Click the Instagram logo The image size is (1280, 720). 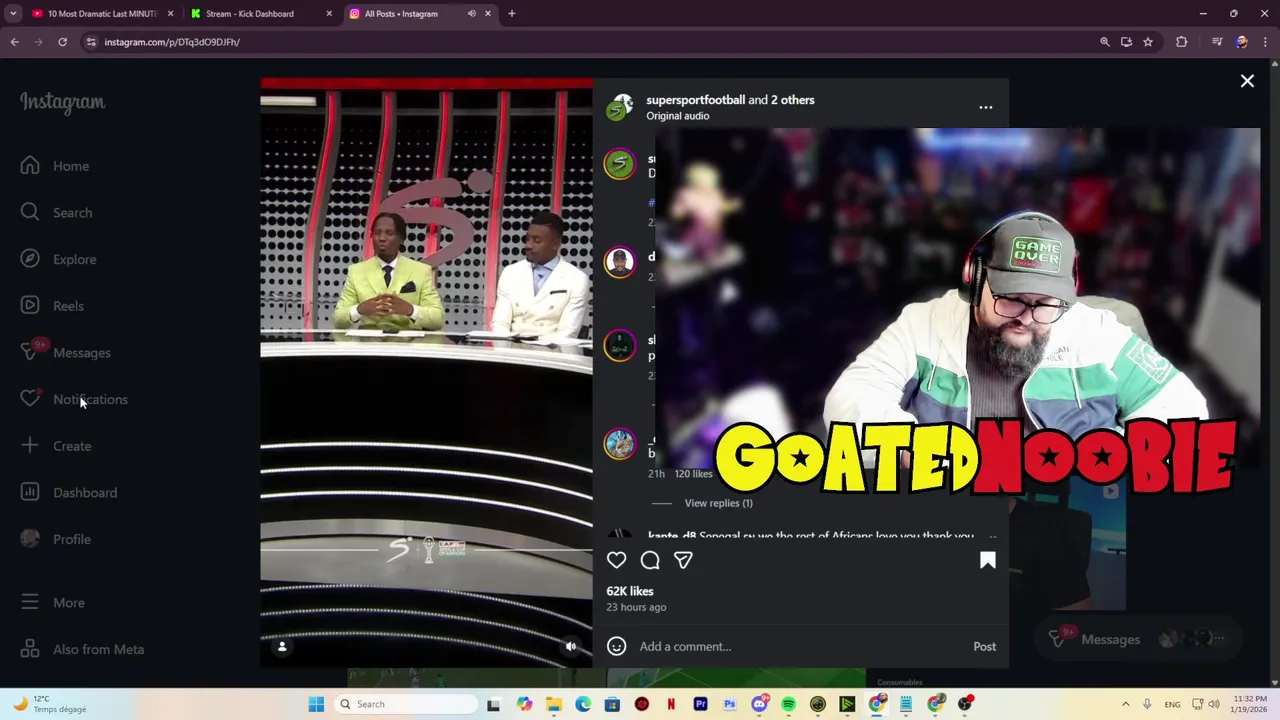(x=62, y=102)
